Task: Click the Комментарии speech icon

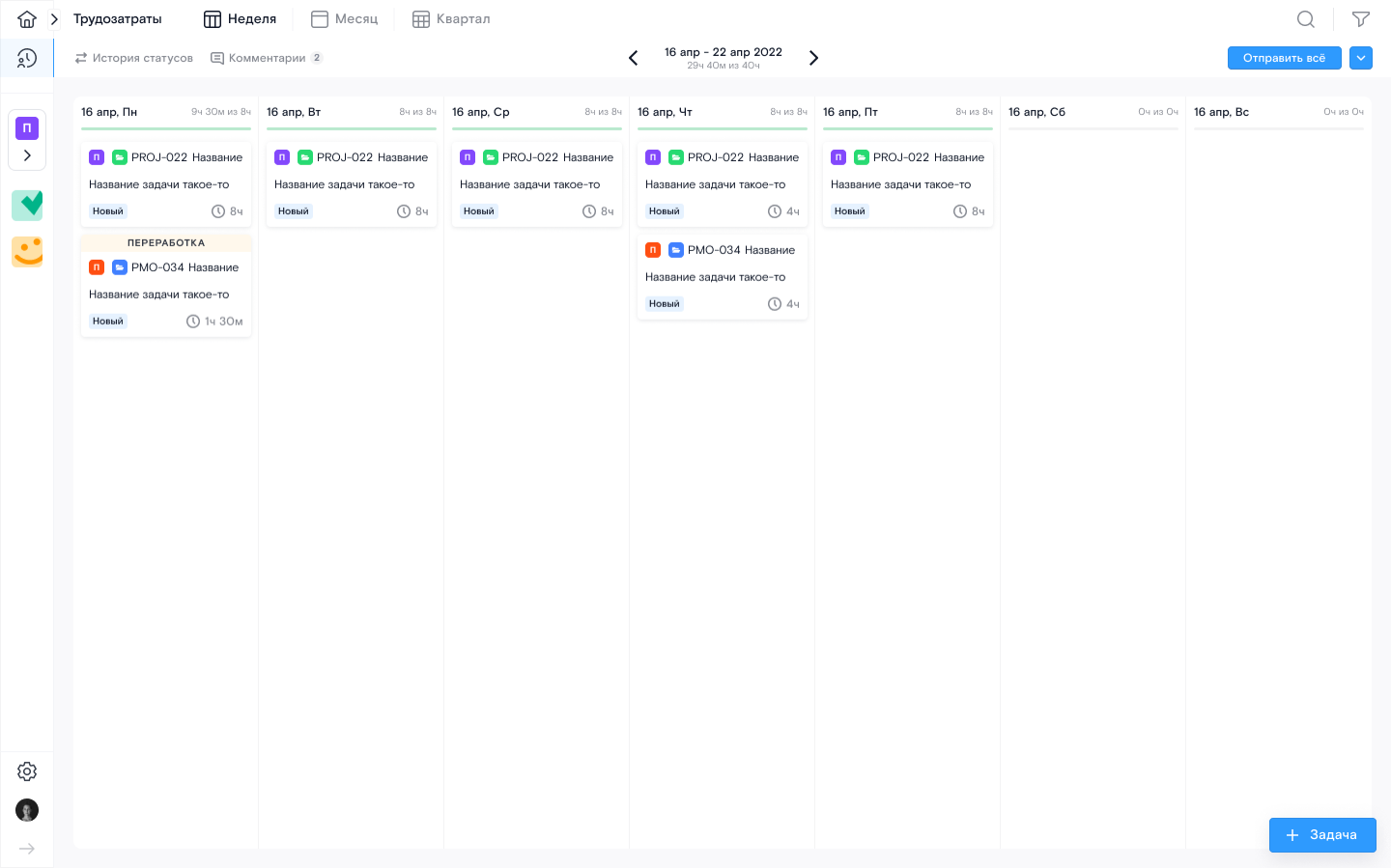Action: pyautogui.click(x=217, y=58)
